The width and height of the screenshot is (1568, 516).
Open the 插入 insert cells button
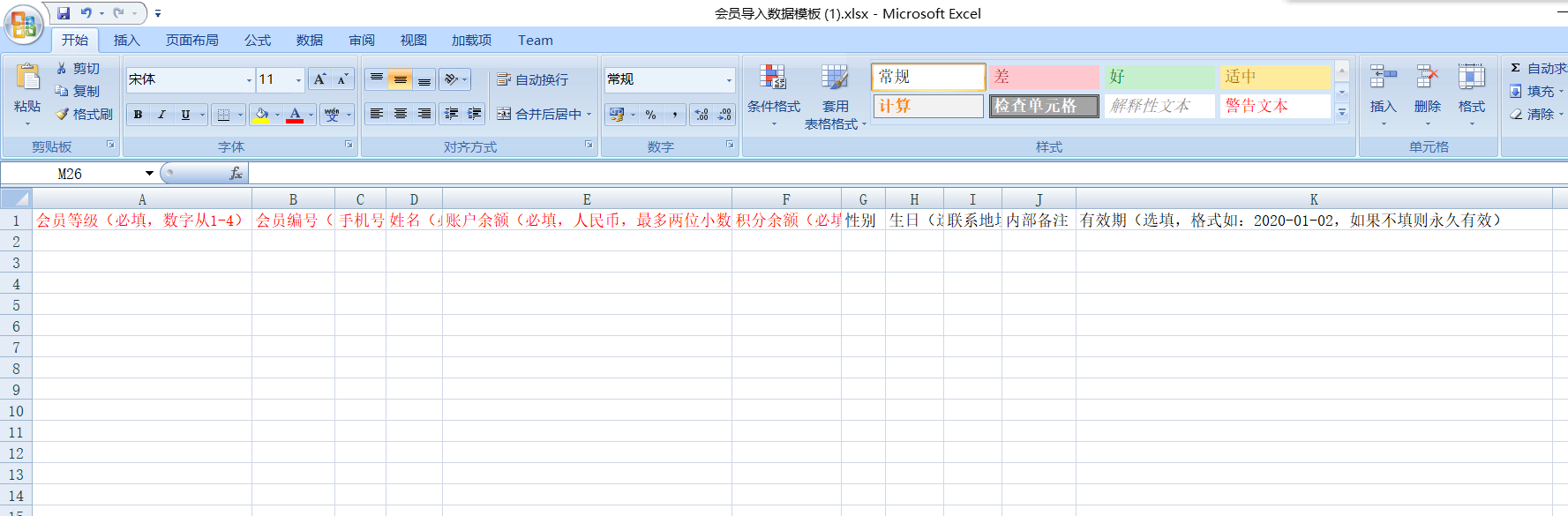pos(1383,94)
